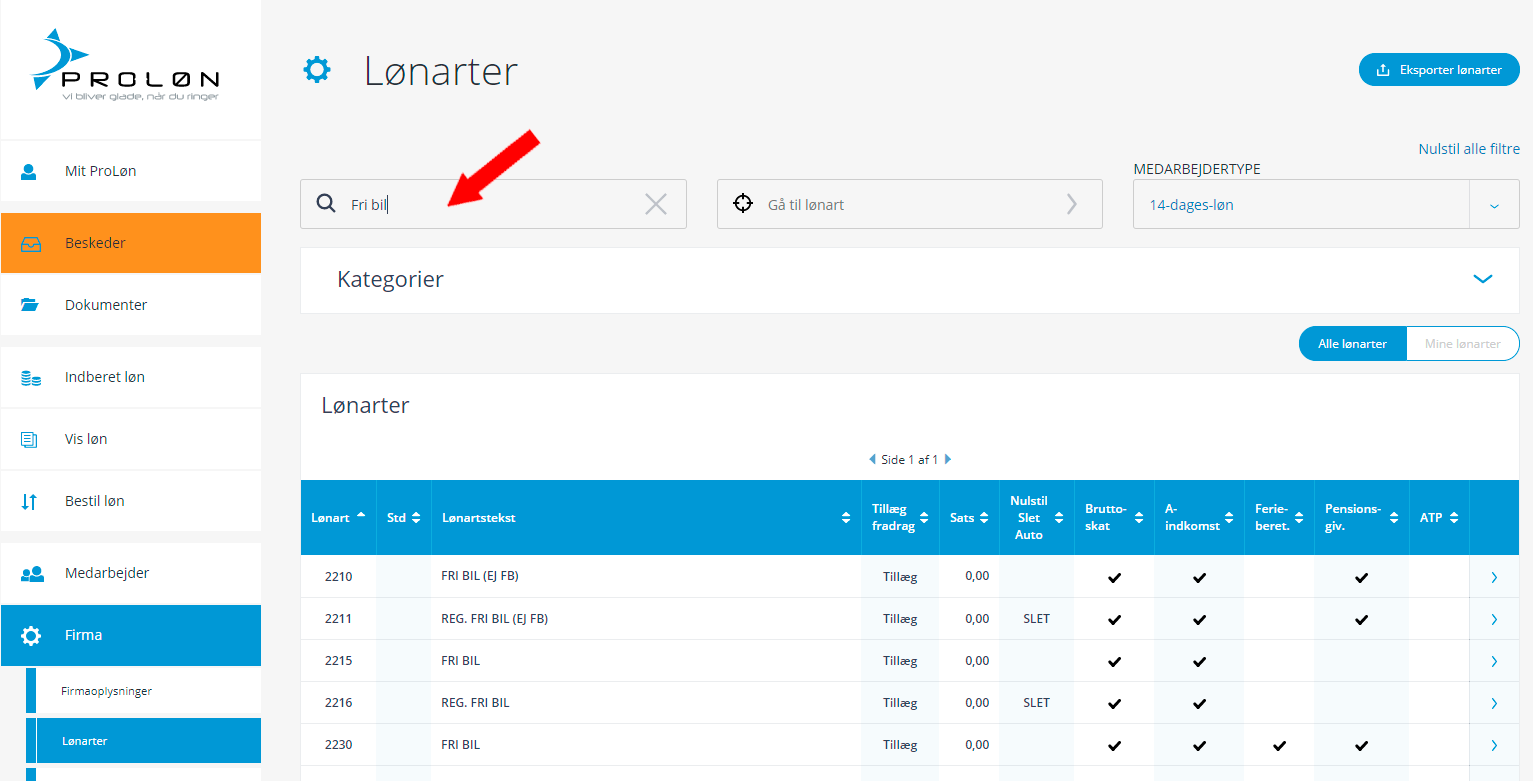Click Nulstil alle filtre link
This screenshot has height=781, width=1533.
click(x=1468, y=149)
